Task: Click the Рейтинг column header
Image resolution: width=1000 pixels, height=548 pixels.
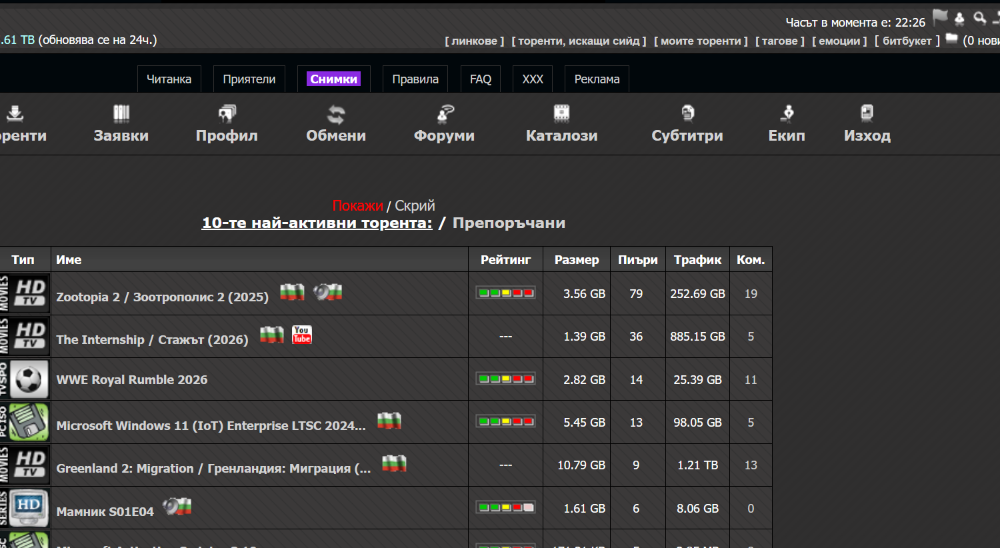Action: (x=506, y=260)
